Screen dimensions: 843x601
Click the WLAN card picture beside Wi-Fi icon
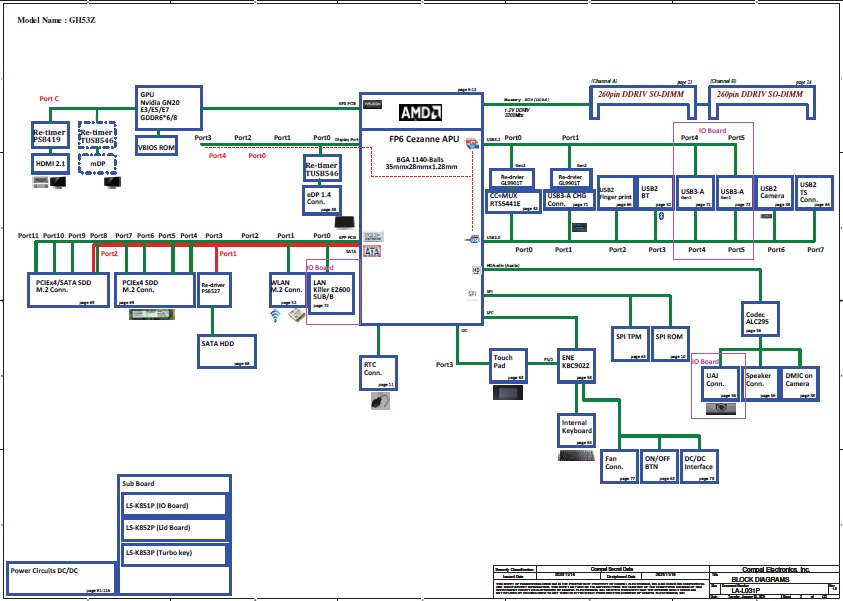[x=295, y=316]
